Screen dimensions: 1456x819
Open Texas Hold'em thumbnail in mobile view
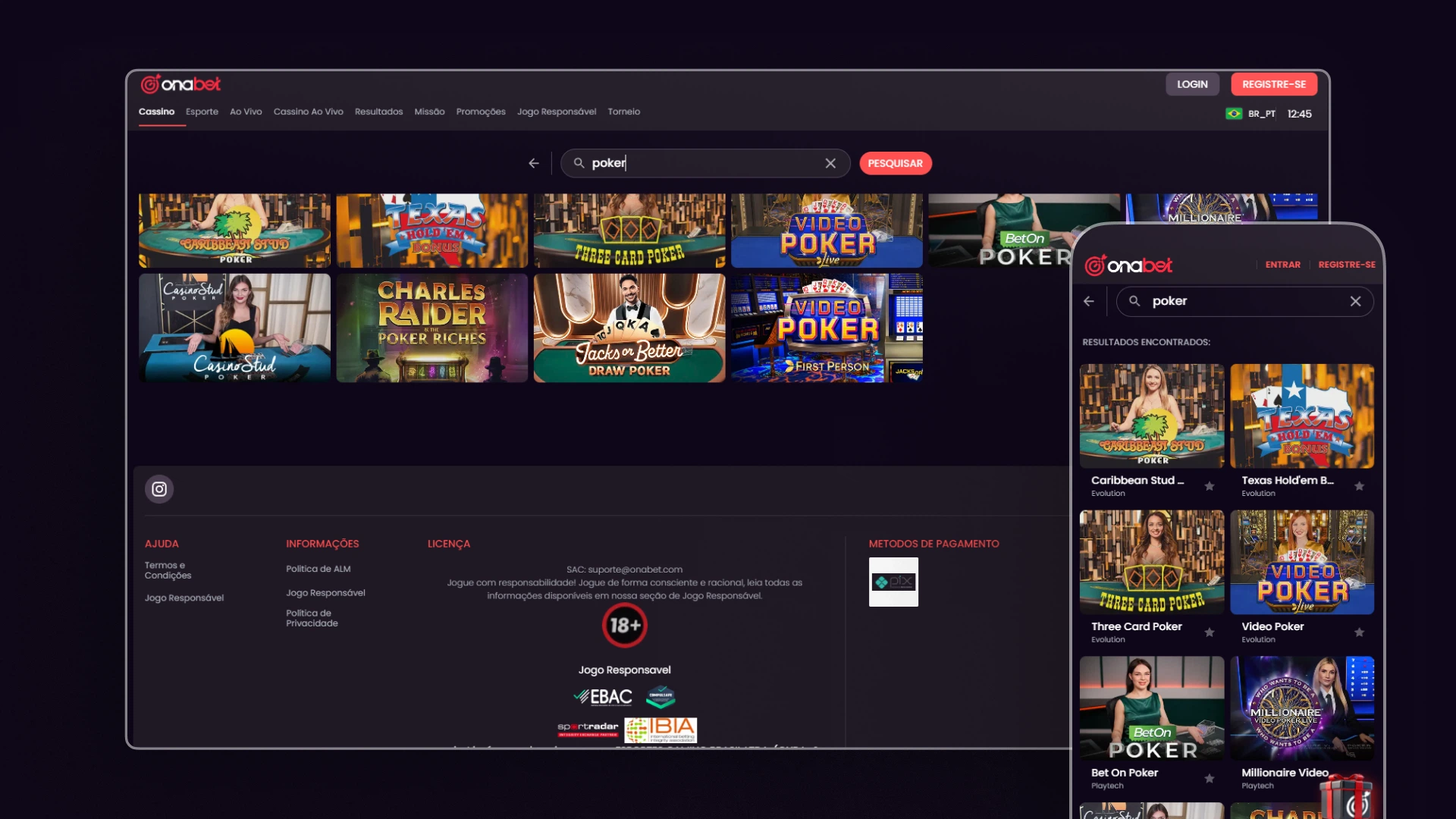coord(1302,416)
